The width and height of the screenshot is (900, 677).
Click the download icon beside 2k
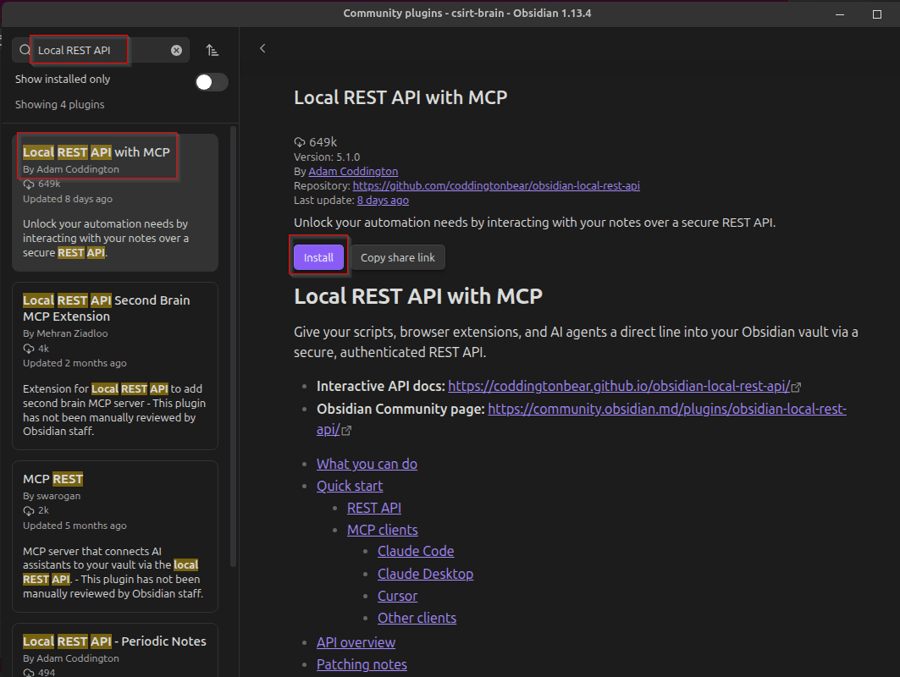click(29, 510)
